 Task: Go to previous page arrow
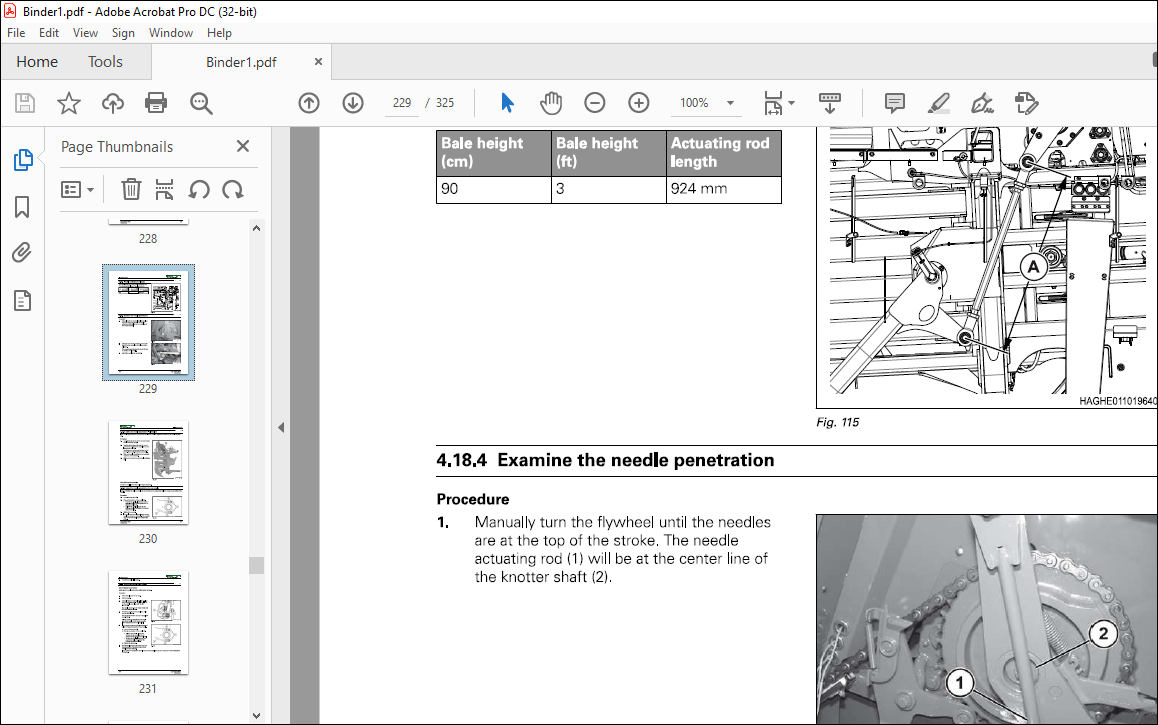click(309, 103)
